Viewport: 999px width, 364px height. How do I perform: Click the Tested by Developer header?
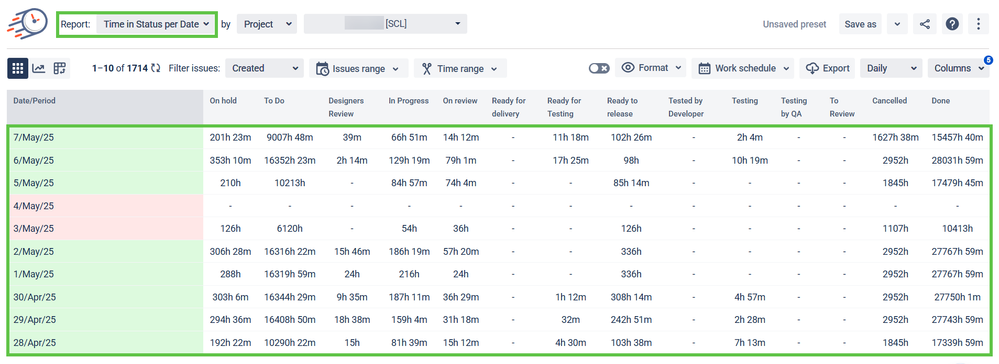pyautogui.click(x=686, y=107)
